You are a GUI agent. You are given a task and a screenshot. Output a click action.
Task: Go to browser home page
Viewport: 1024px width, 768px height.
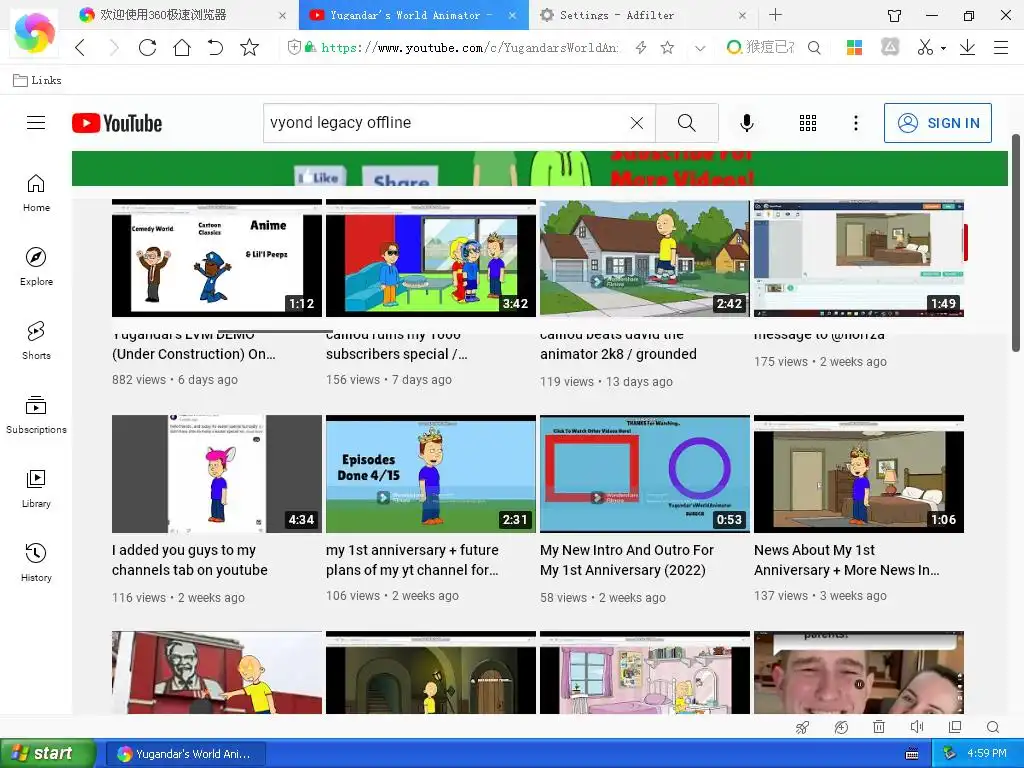coord(182,47)
